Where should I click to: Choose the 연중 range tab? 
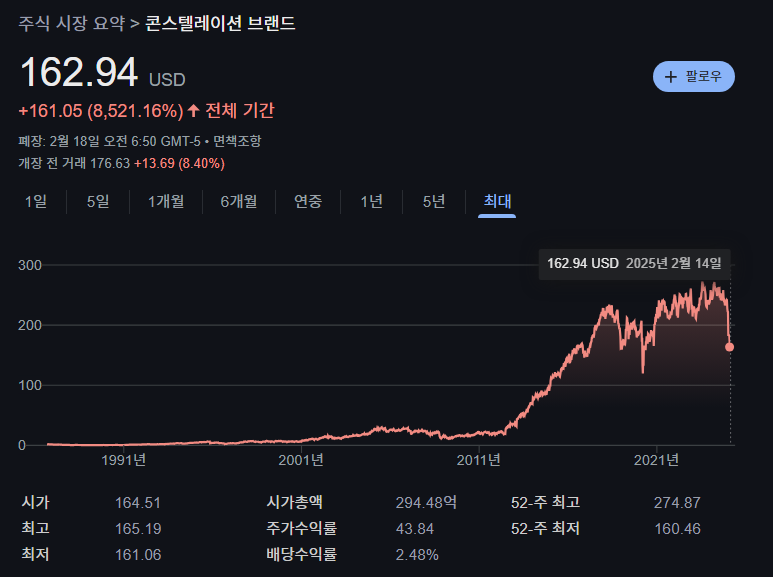click(x=308, y=201)
